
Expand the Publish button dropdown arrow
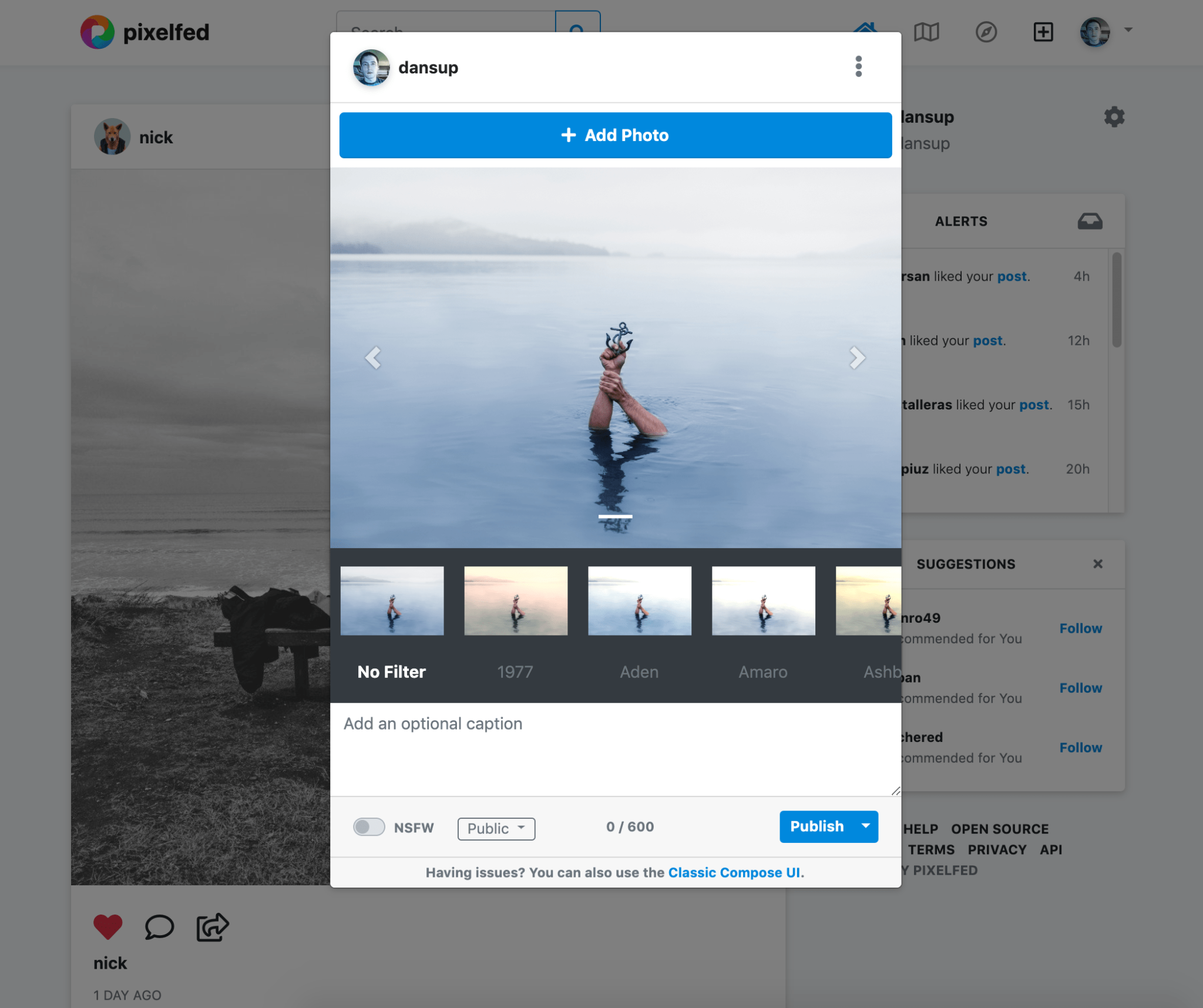(865, 826)
